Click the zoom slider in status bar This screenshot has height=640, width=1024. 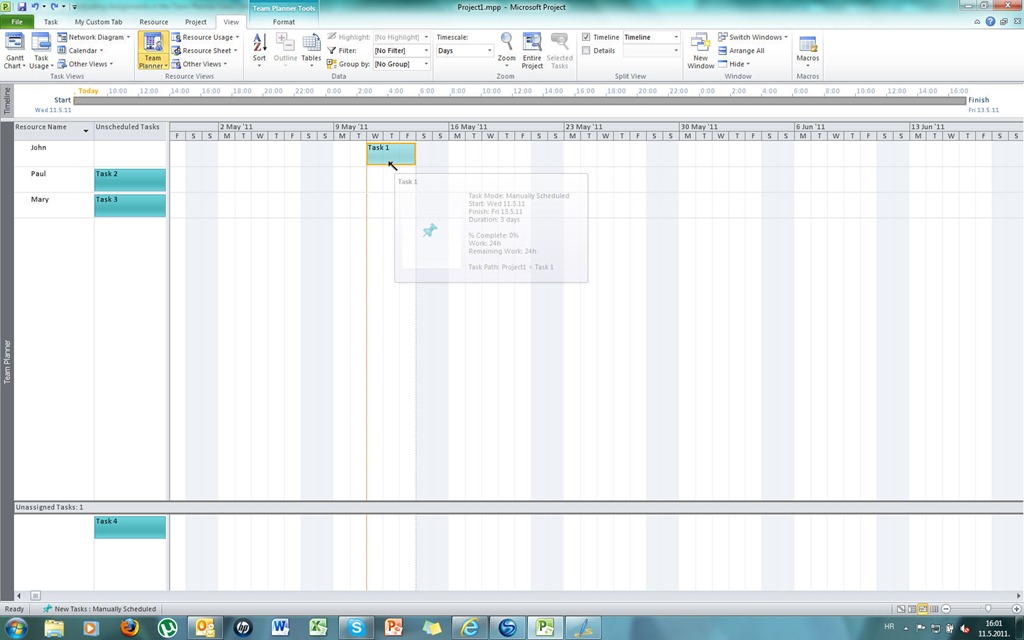click(x=988, y=608)
